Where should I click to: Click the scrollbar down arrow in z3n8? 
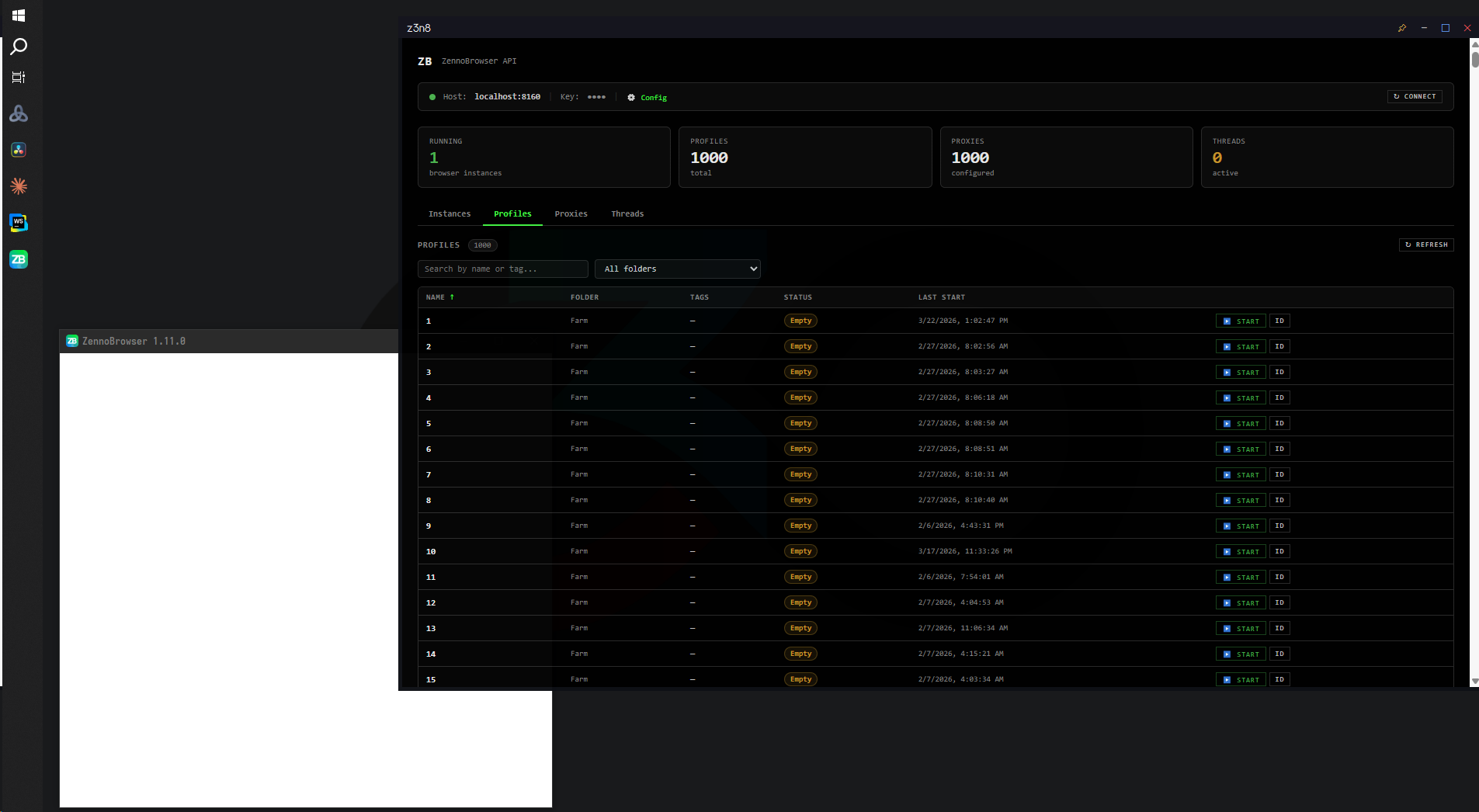1474,682
